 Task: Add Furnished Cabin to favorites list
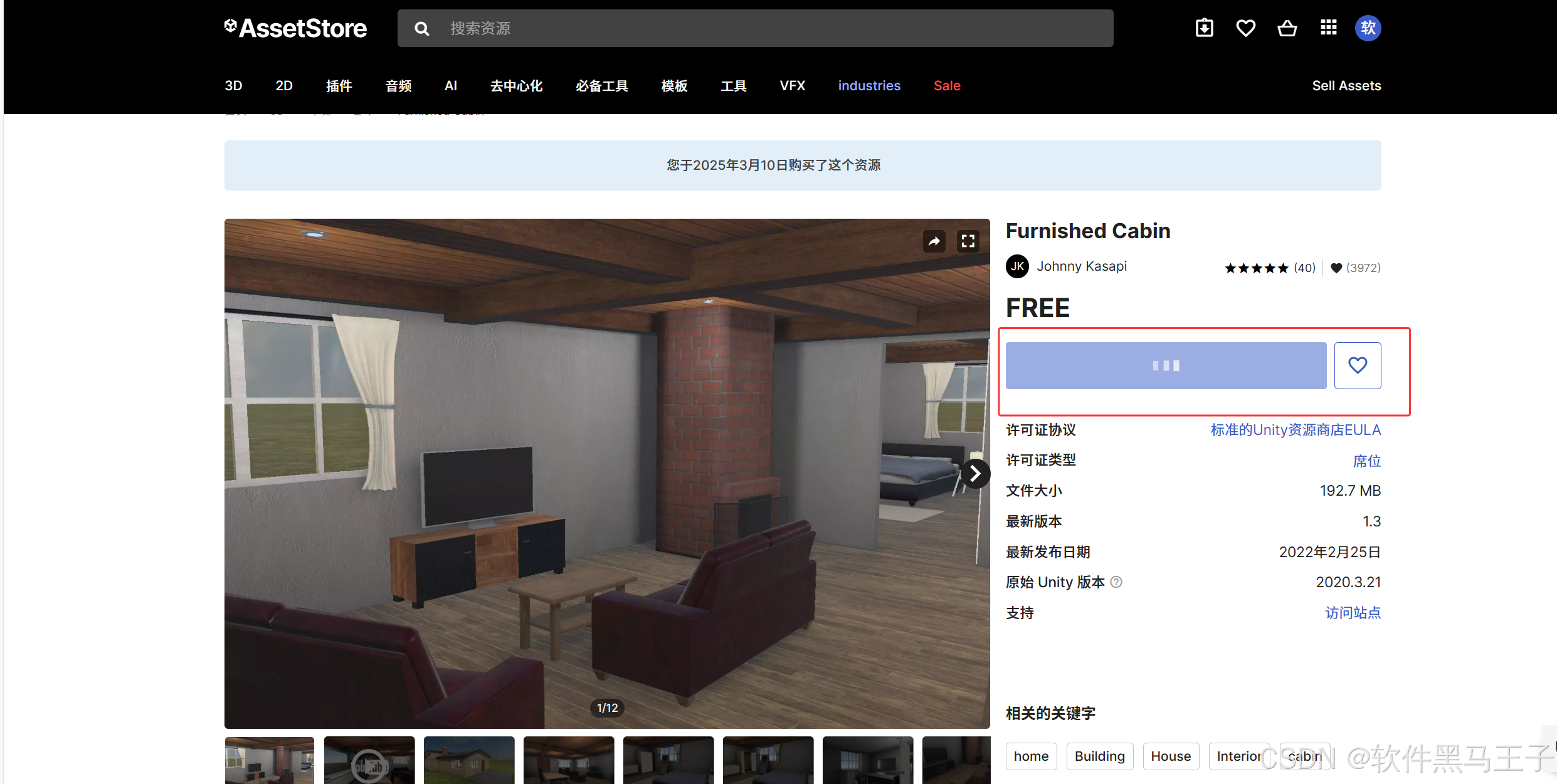click(1357, 365)
